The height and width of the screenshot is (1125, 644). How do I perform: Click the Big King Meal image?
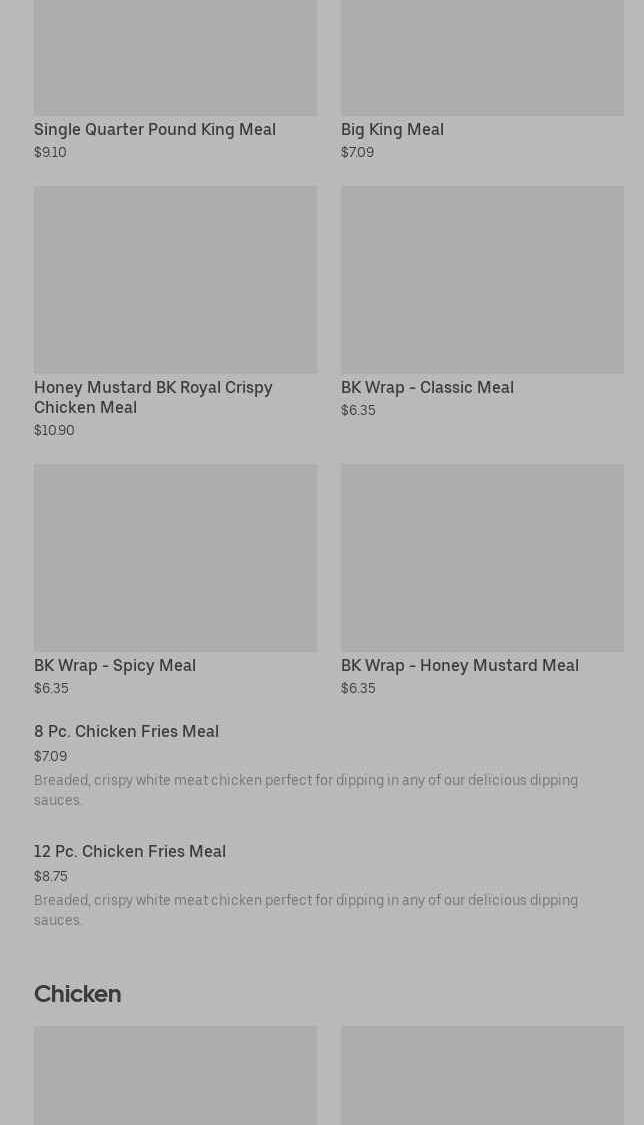(x=482, y=58)
